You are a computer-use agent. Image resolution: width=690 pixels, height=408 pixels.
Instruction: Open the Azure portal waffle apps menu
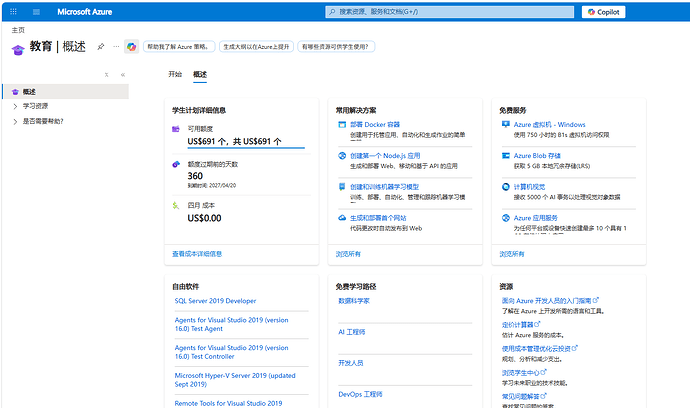point(13,12)
